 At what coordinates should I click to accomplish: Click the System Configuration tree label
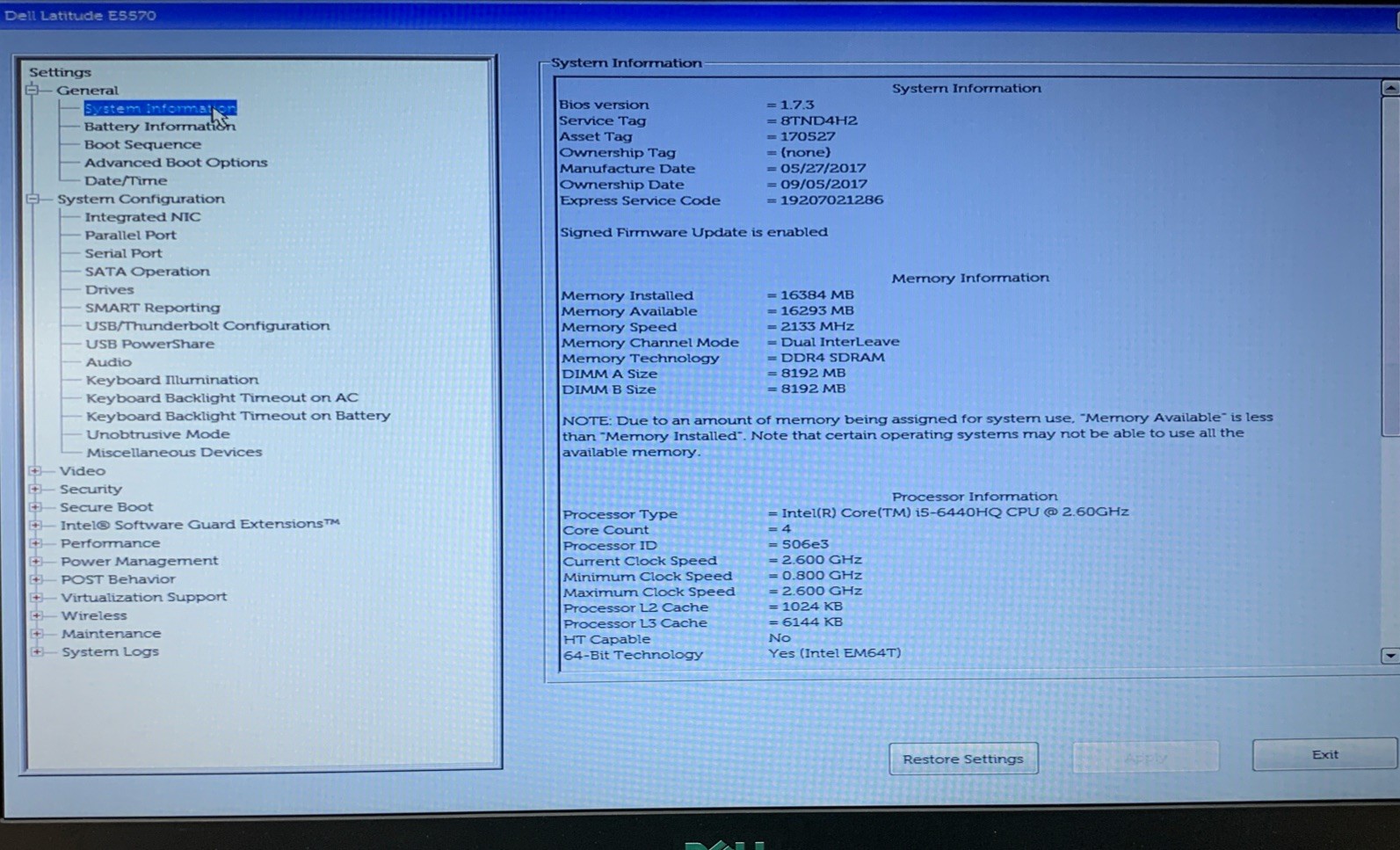(141, 199)
